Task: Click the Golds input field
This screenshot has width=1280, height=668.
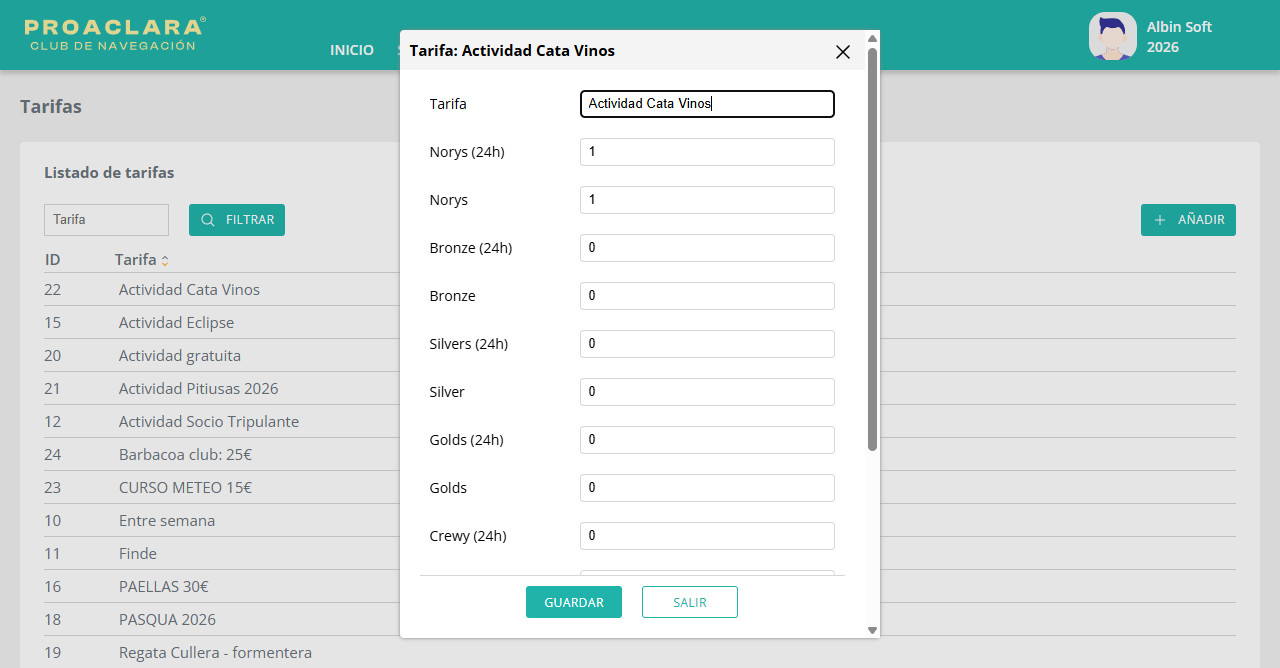Action: point(707,488)
